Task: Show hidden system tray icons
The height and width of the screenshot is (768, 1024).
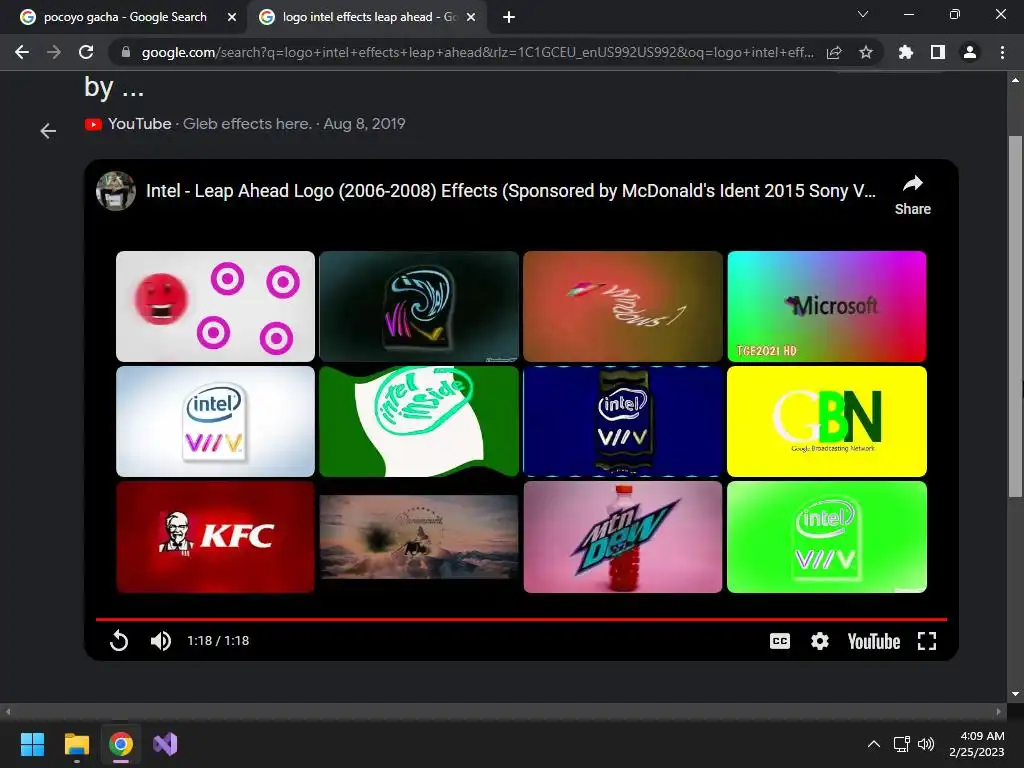Action: tap(874, 744)
